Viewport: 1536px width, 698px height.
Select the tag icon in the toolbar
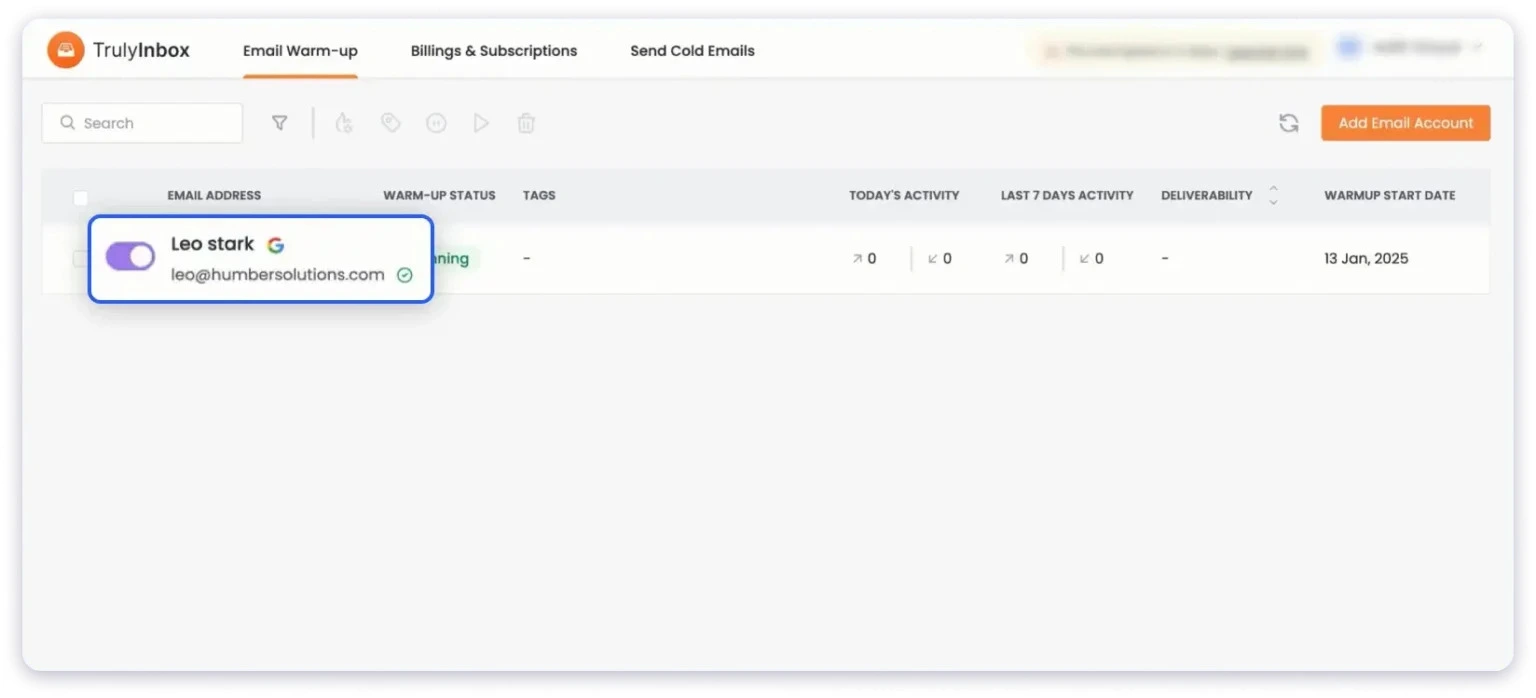(x=390, y=122)
